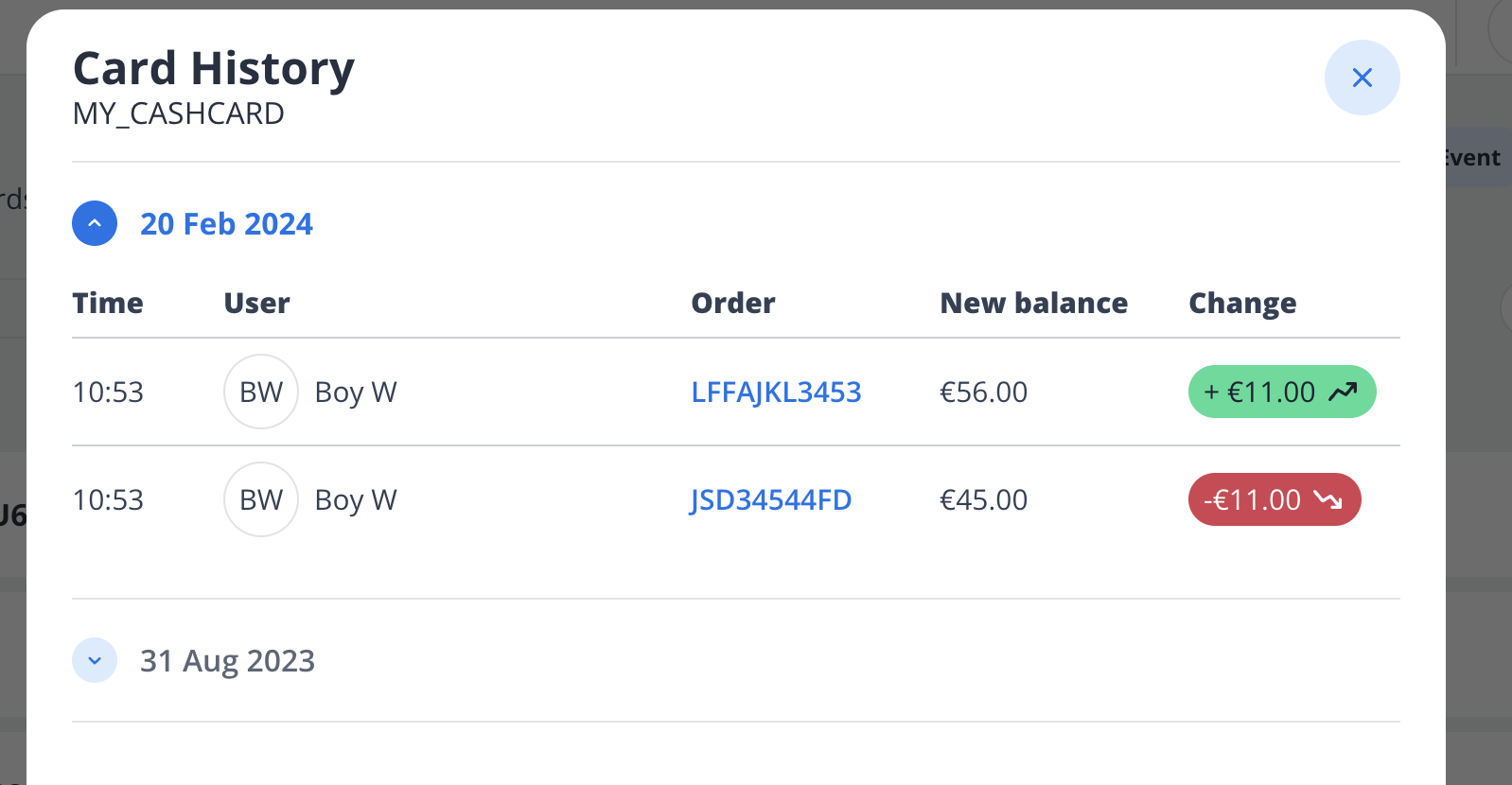Image resolution: width=1512 pixels, height=785 pixels.
Task: Expand the 31 Aug 2023 section
Action: tap(95, 660)
